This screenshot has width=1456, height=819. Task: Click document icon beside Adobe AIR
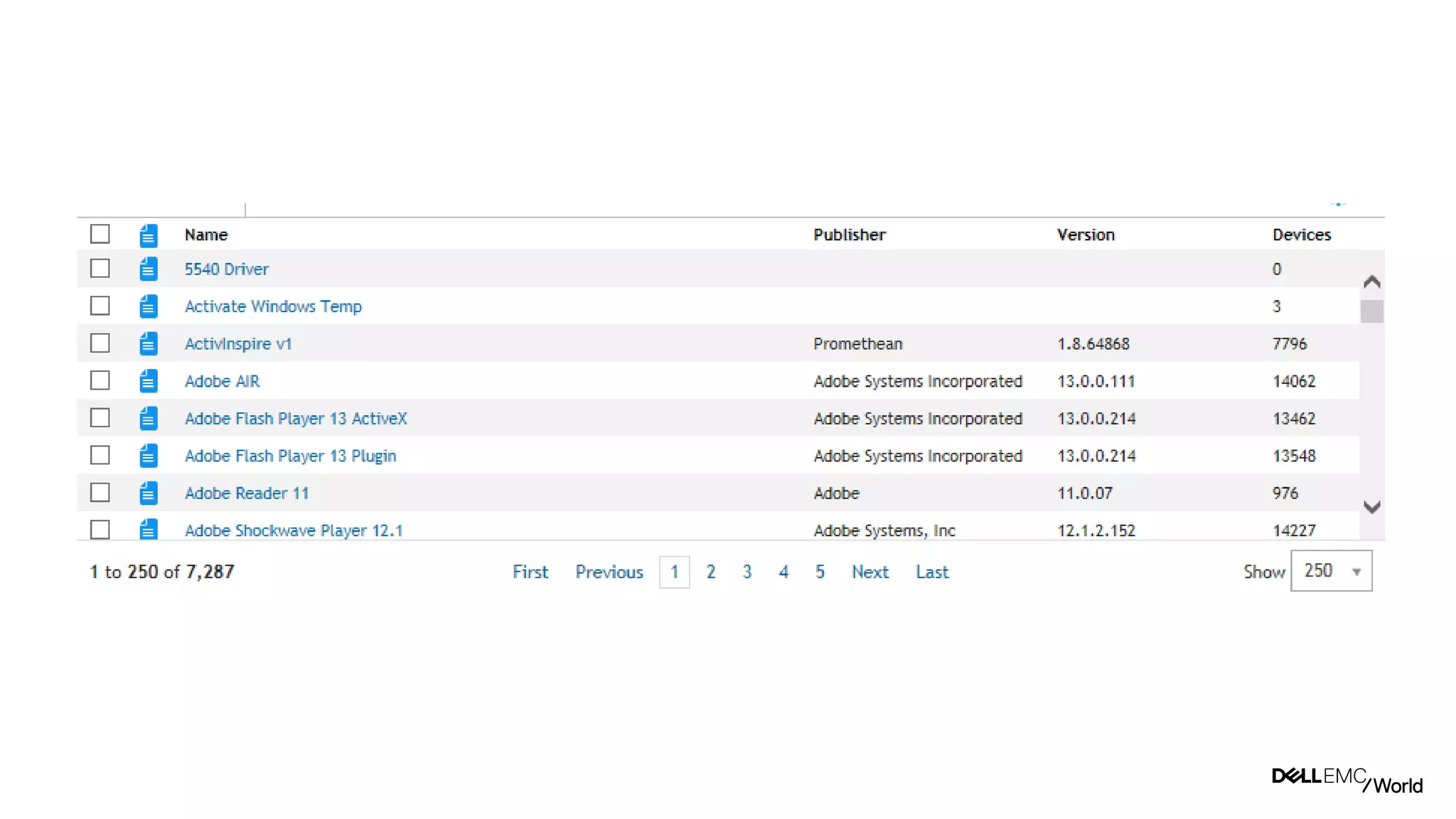(x=148, y=381)
